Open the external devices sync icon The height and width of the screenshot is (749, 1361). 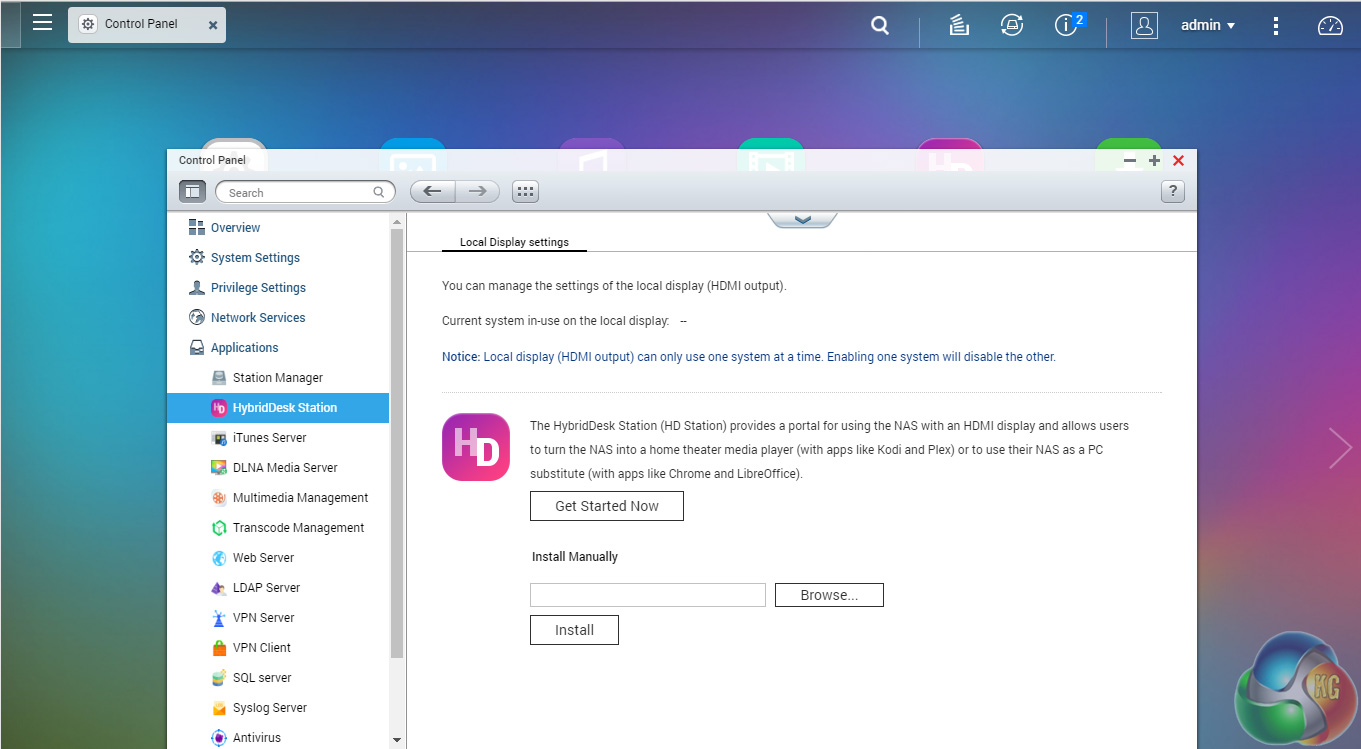point(1012,26)
